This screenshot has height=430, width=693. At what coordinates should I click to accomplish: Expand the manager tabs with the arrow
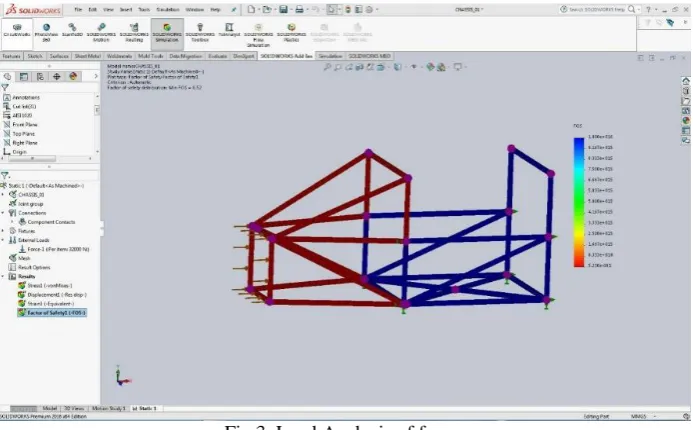tap(96, 76)
